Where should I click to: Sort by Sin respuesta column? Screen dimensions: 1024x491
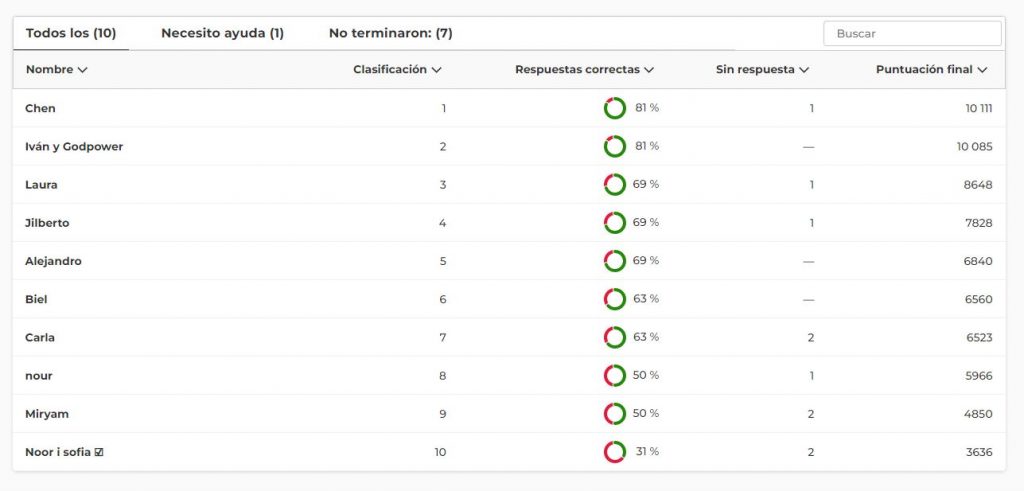(x=762, y=70)
